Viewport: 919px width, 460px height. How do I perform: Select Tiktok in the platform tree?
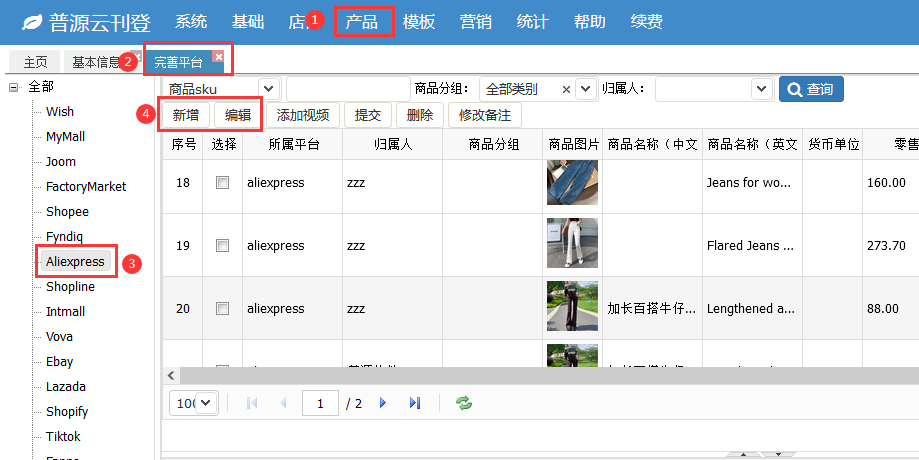pyautogui.click(x=63, y=437)
